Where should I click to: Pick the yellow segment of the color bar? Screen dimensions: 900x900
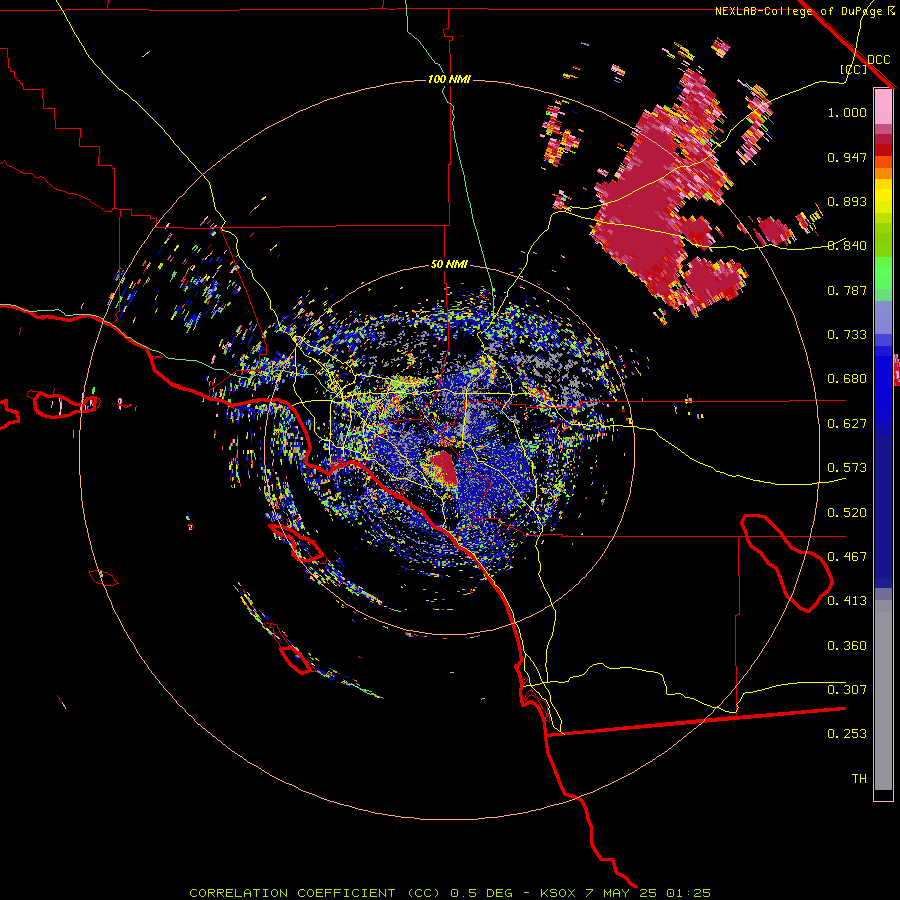883,197
